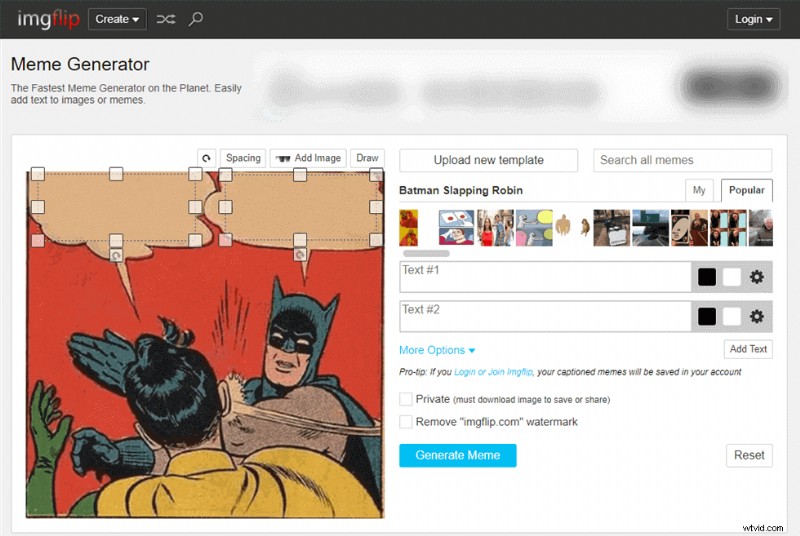Select UNO Draw 25 template thumbnail
Viewport: 800px width, 536px height.
[689, 227]
